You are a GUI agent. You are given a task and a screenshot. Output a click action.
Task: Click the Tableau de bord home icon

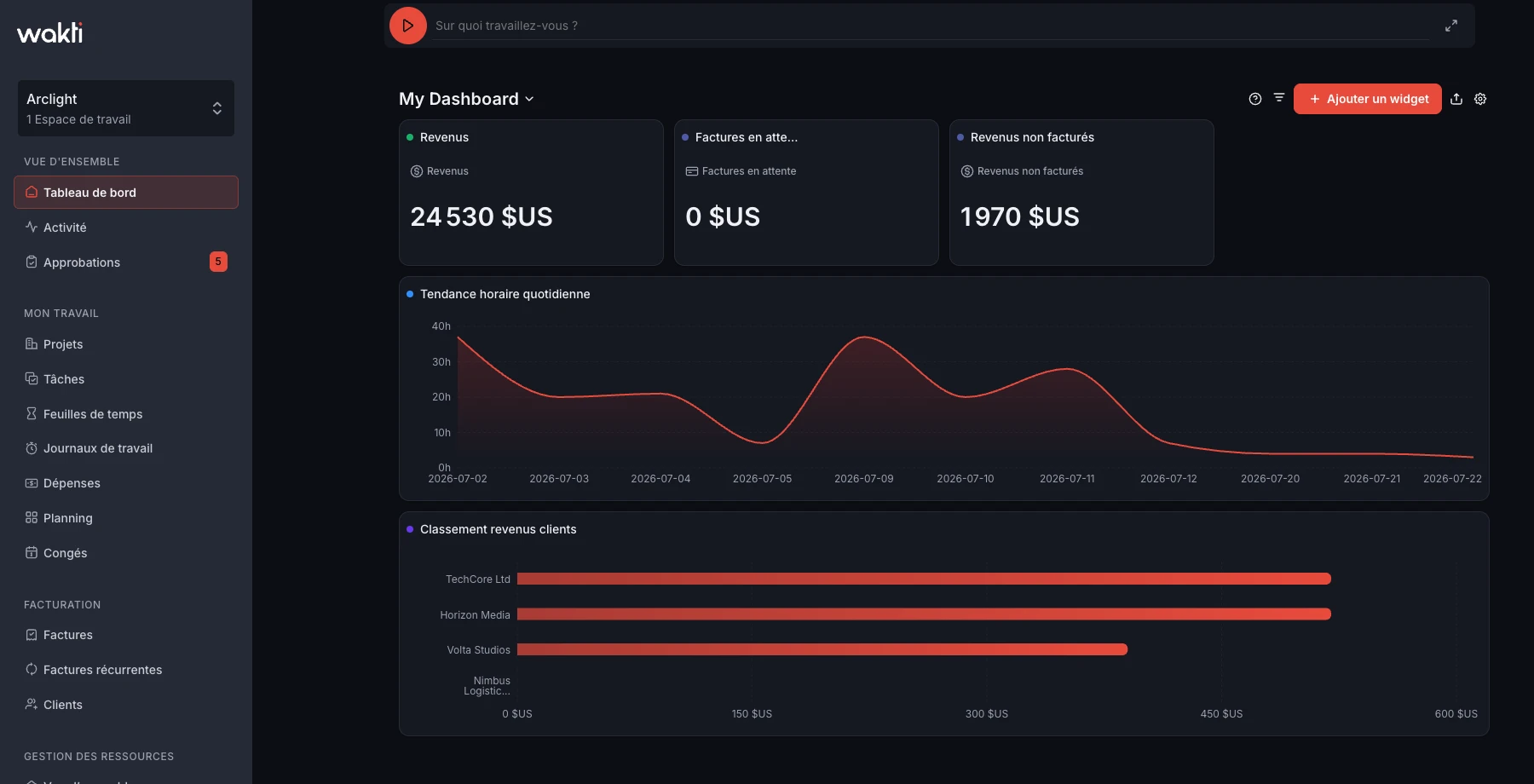coord(32,192)
